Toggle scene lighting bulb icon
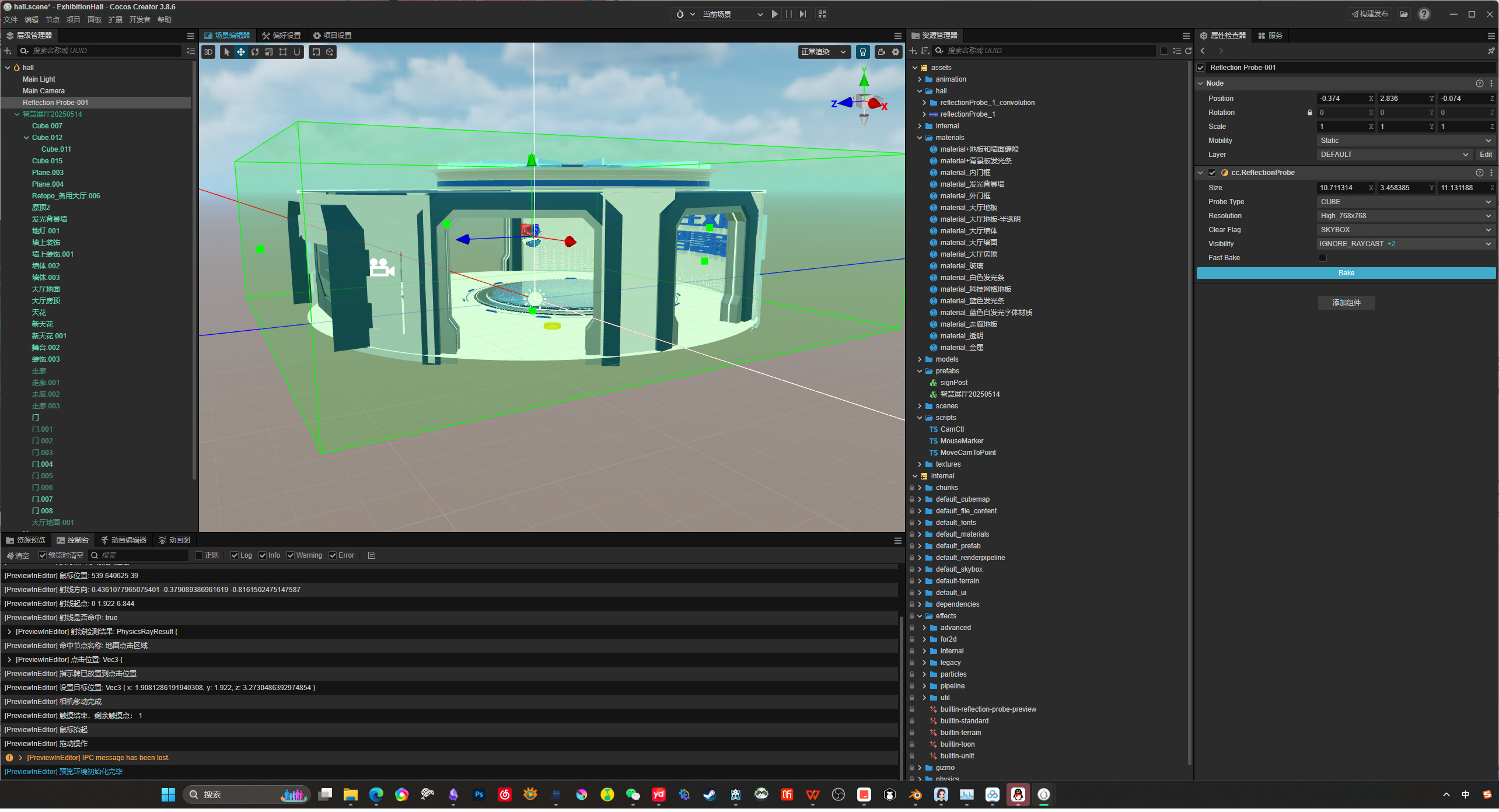Image resolution: width=1499 pixels, height=812 pixels. tap(862, 52)
